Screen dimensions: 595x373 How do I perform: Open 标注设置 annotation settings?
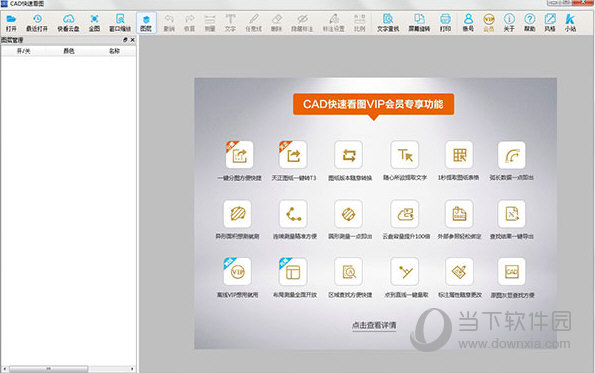pyautogui.click(x=334, y=23)
